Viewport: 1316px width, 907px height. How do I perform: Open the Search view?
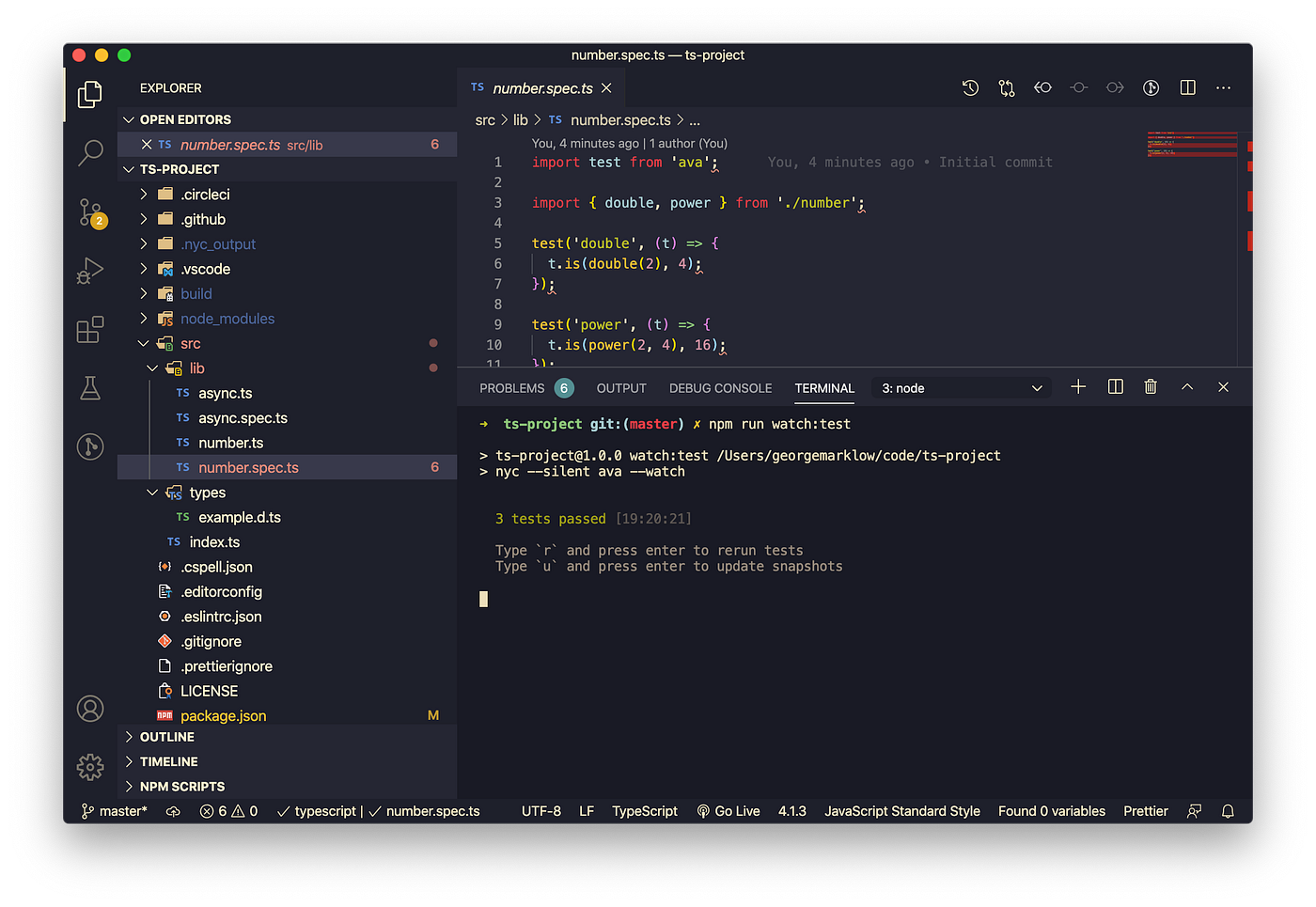[x=89, y=152]
